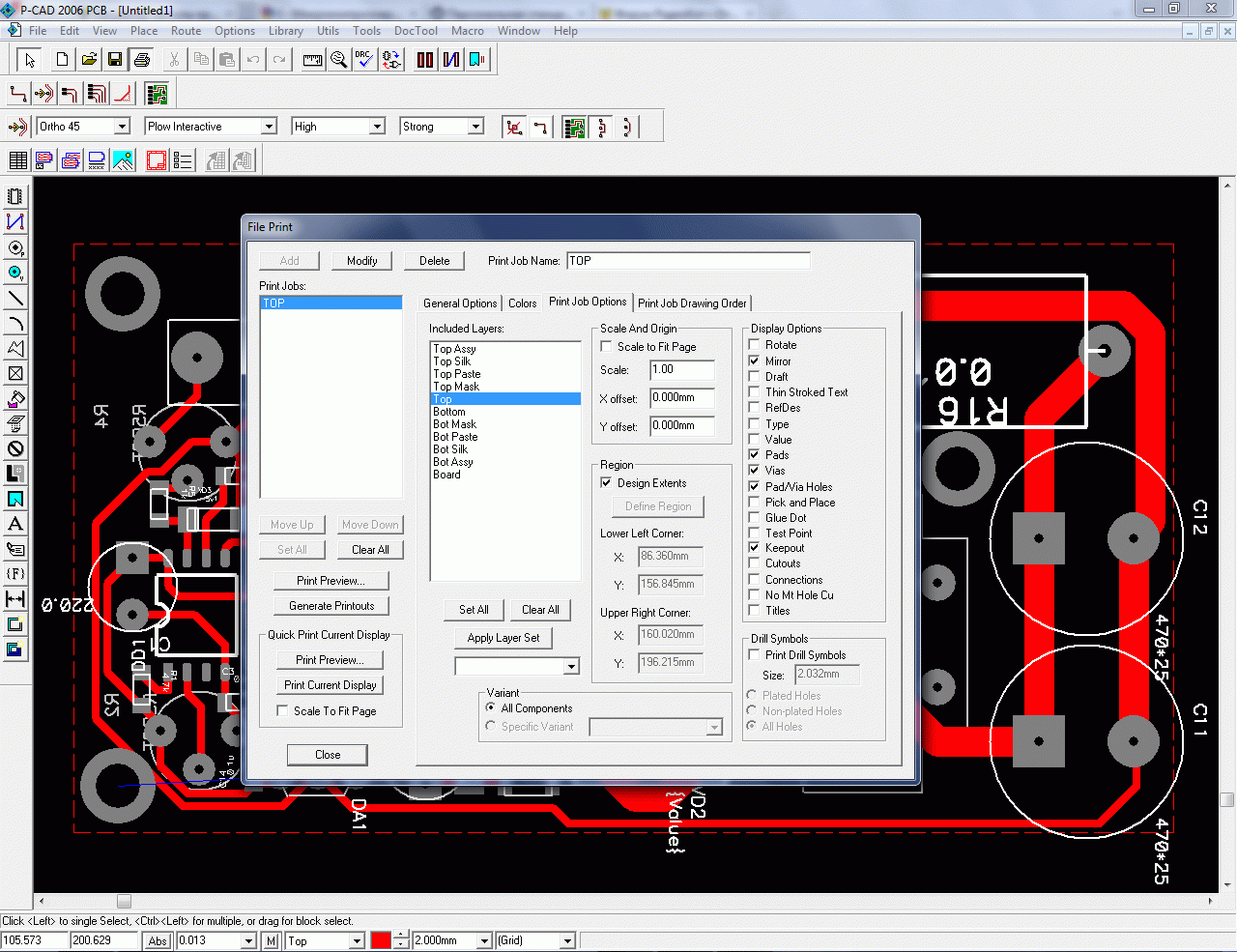Screen dimensions: 1237x952
Task: Toggle the Design Extents checkbox
Action: (x=606, y=482)
